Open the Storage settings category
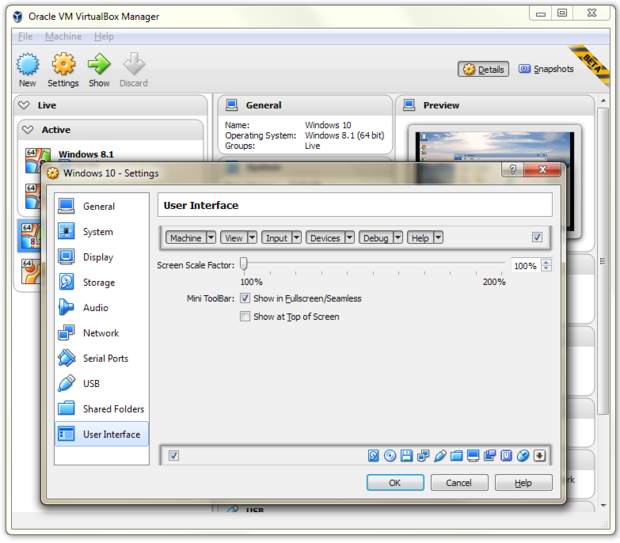620x543 pixels. [x=98, y=282]
